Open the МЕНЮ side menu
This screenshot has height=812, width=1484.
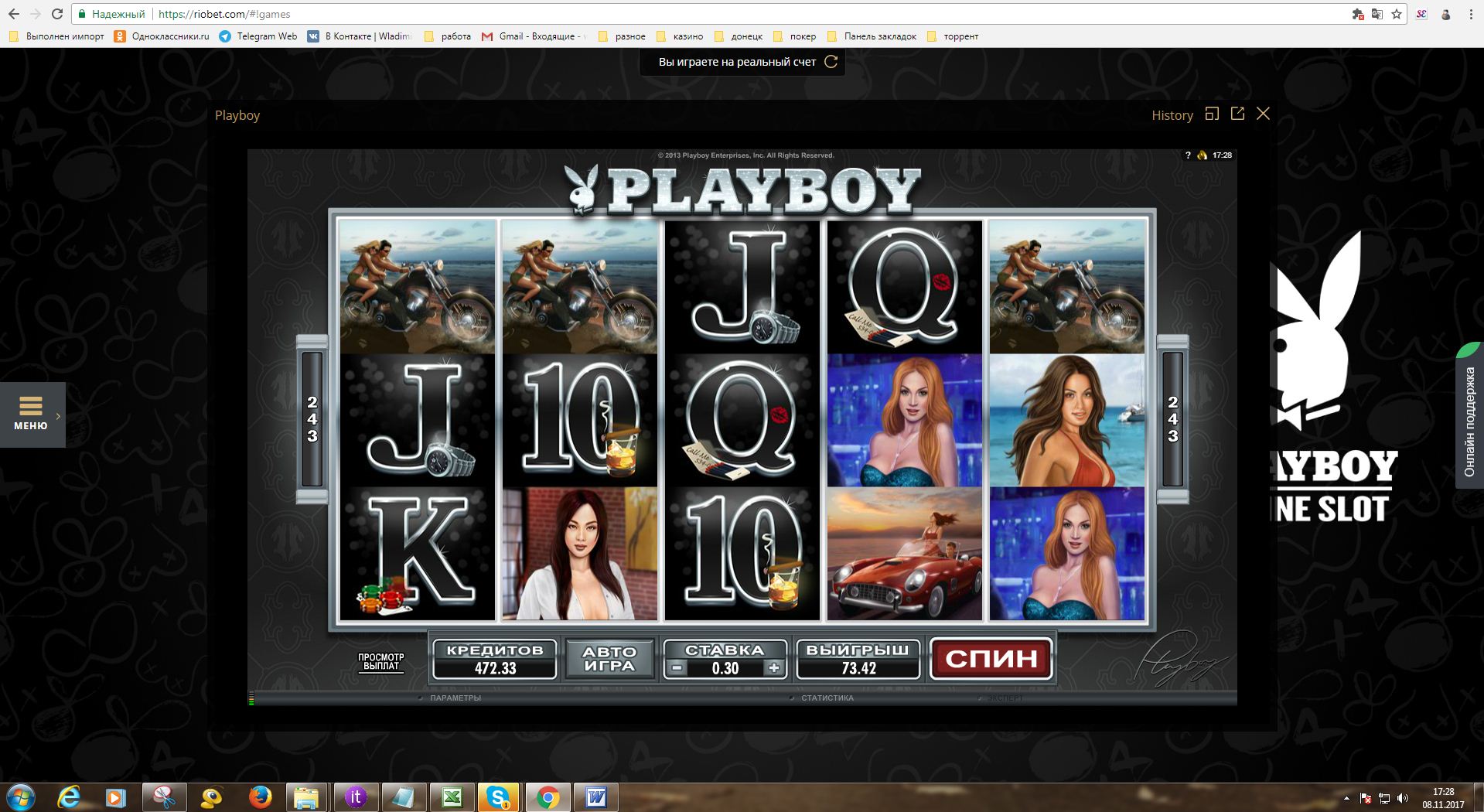click(x=32, y=415)
